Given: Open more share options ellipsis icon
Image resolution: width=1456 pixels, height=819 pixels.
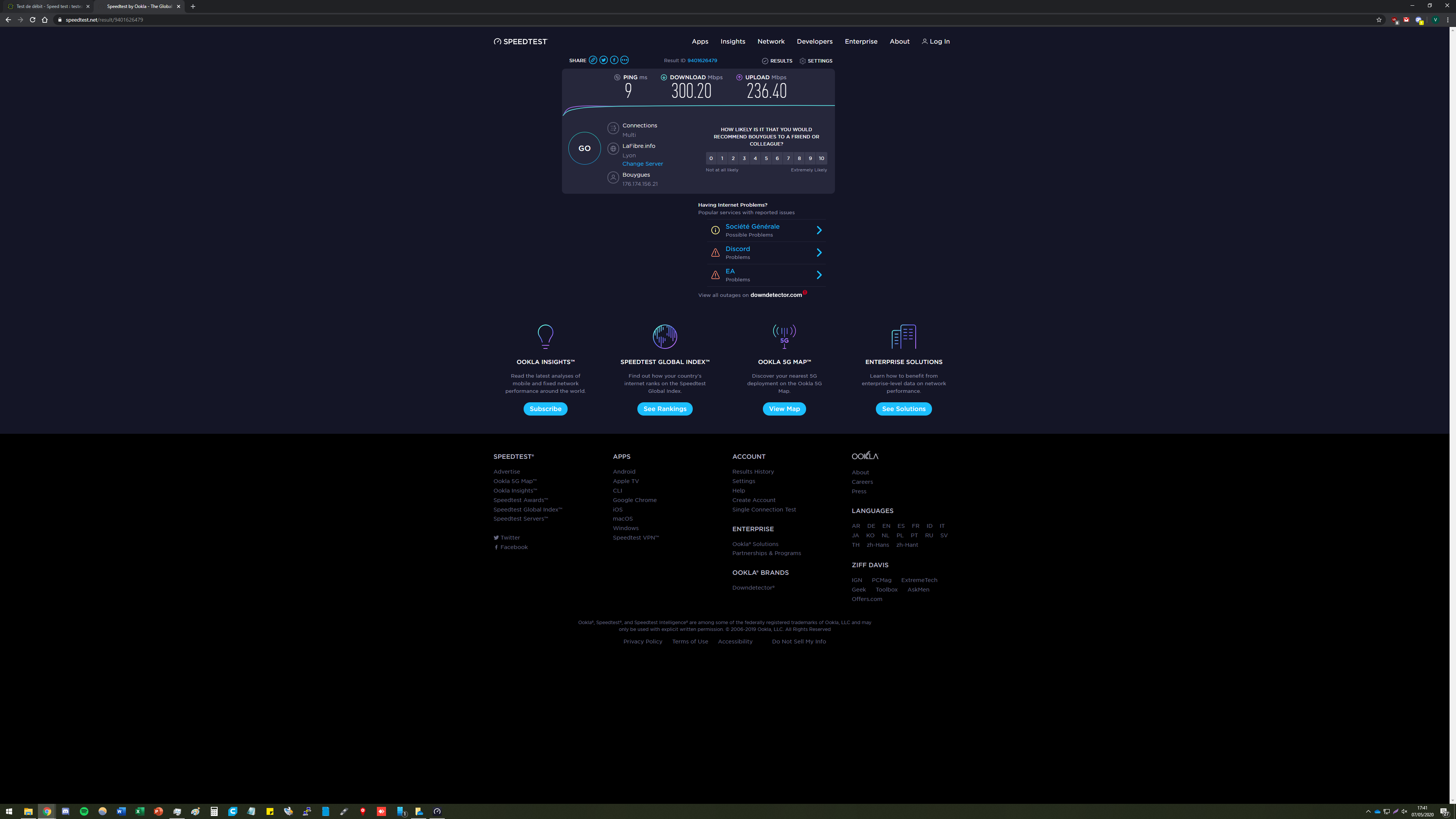Looking at the screenshot, I should pyautogui.click(x=624, y=60).
